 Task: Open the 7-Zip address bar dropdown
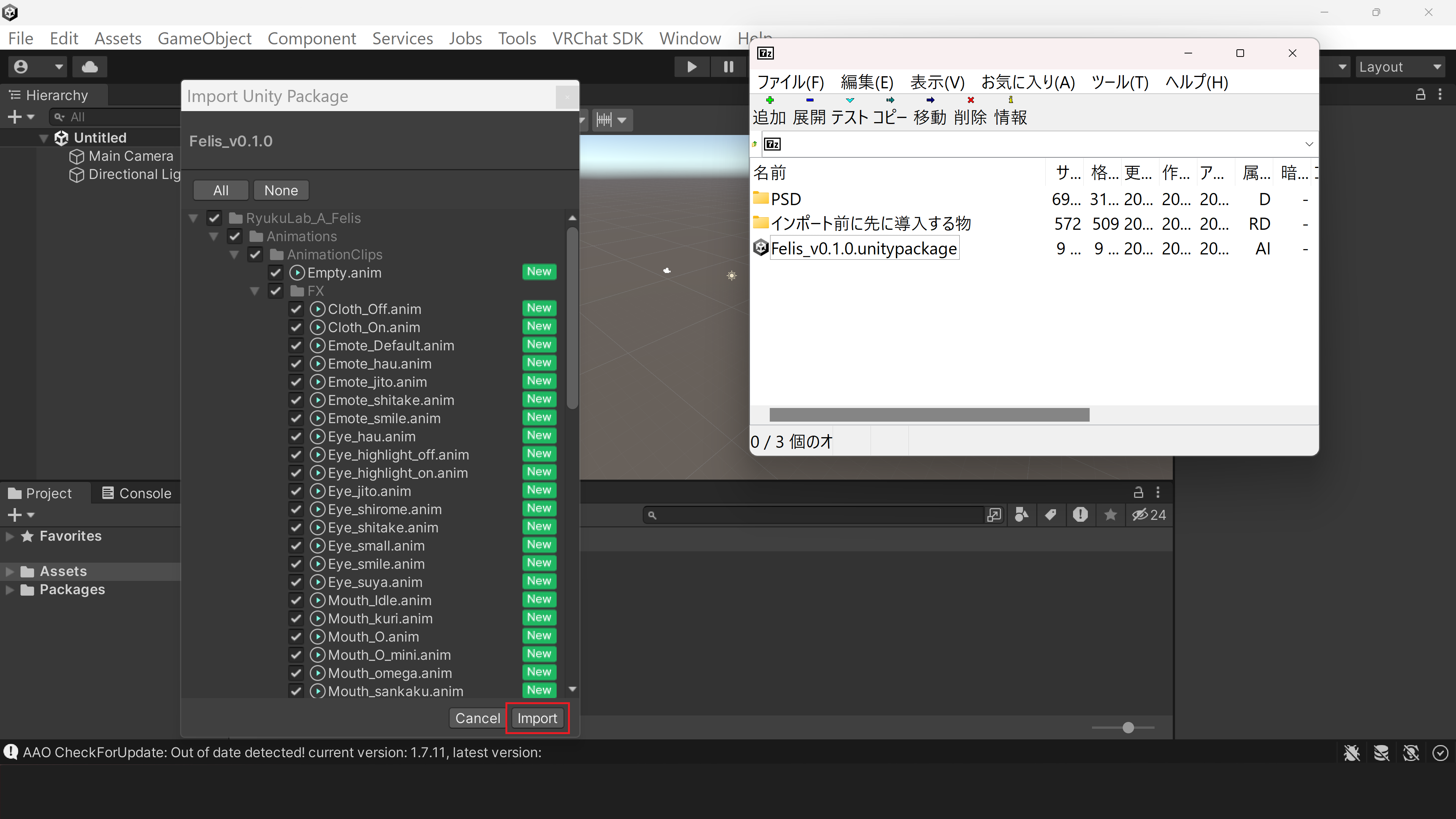pyautogui.click(x=1309, y=144)
